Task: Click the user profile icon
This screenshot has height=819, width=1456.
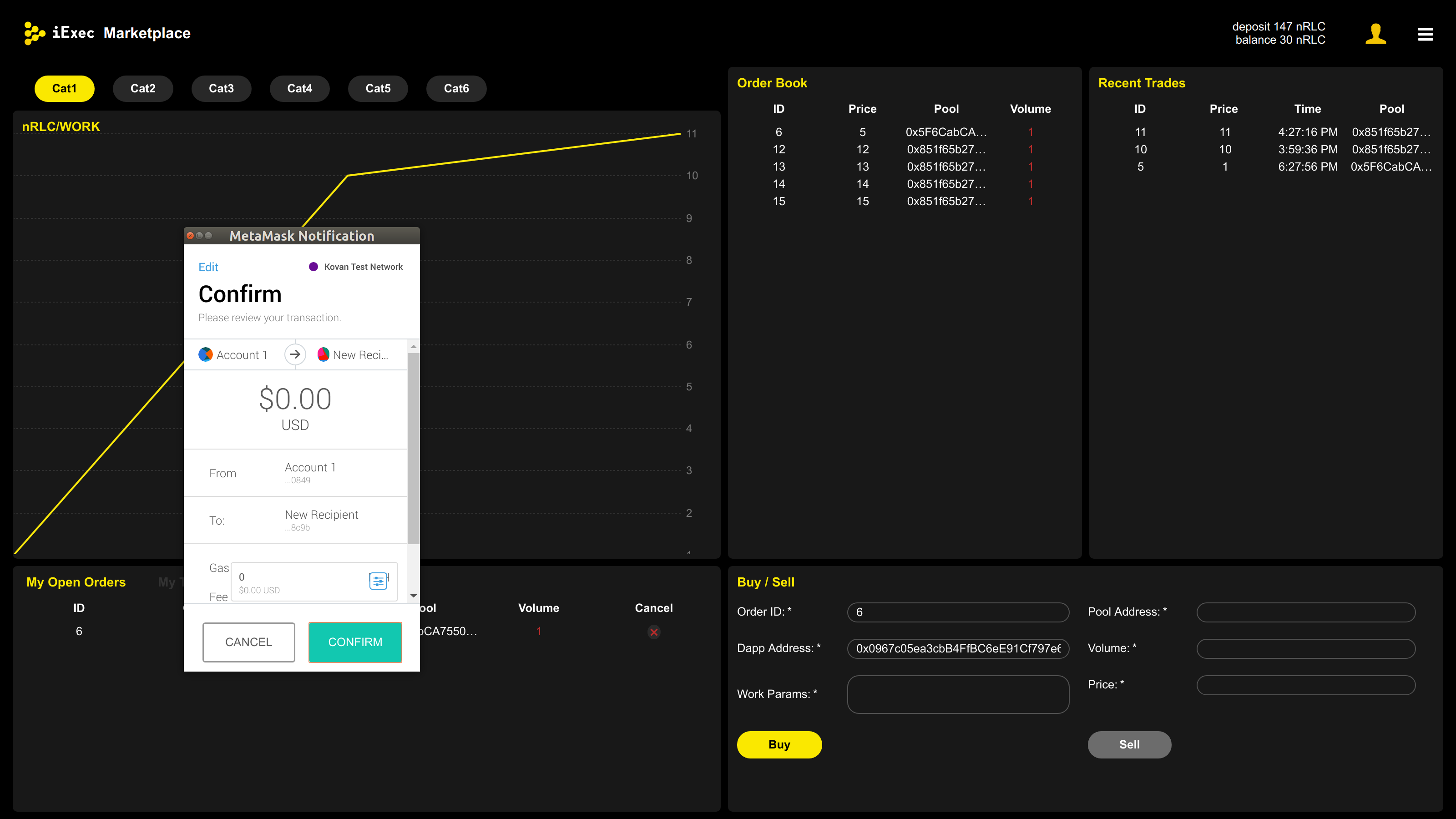Action: point(1375,34)
